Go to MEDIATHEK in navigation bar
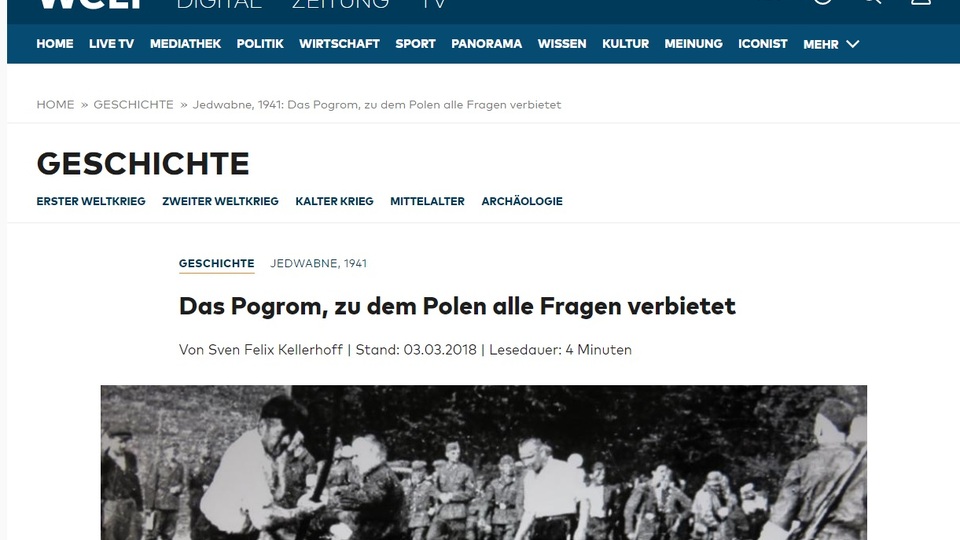960x540 pixels. [x=186, y=44]
